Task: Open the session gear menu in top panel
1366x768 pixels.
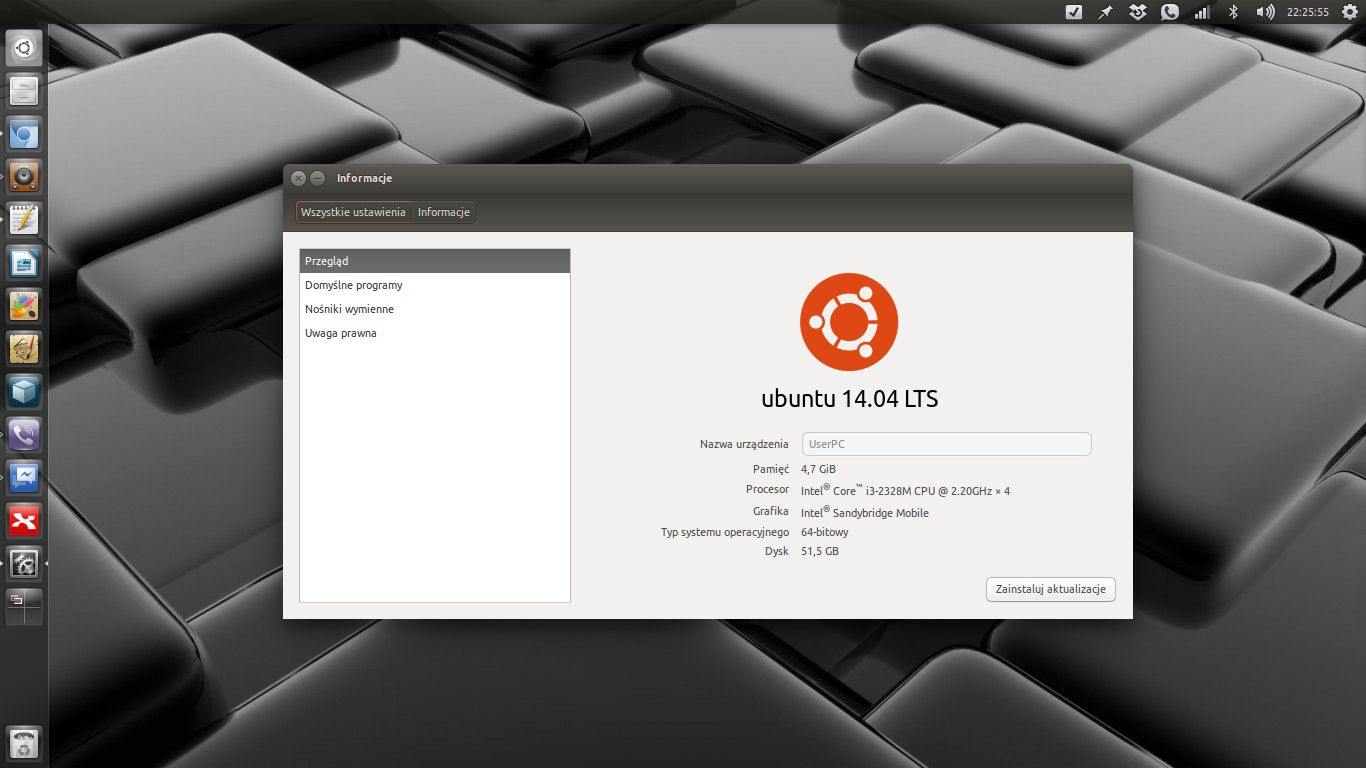Action: 1350,12
